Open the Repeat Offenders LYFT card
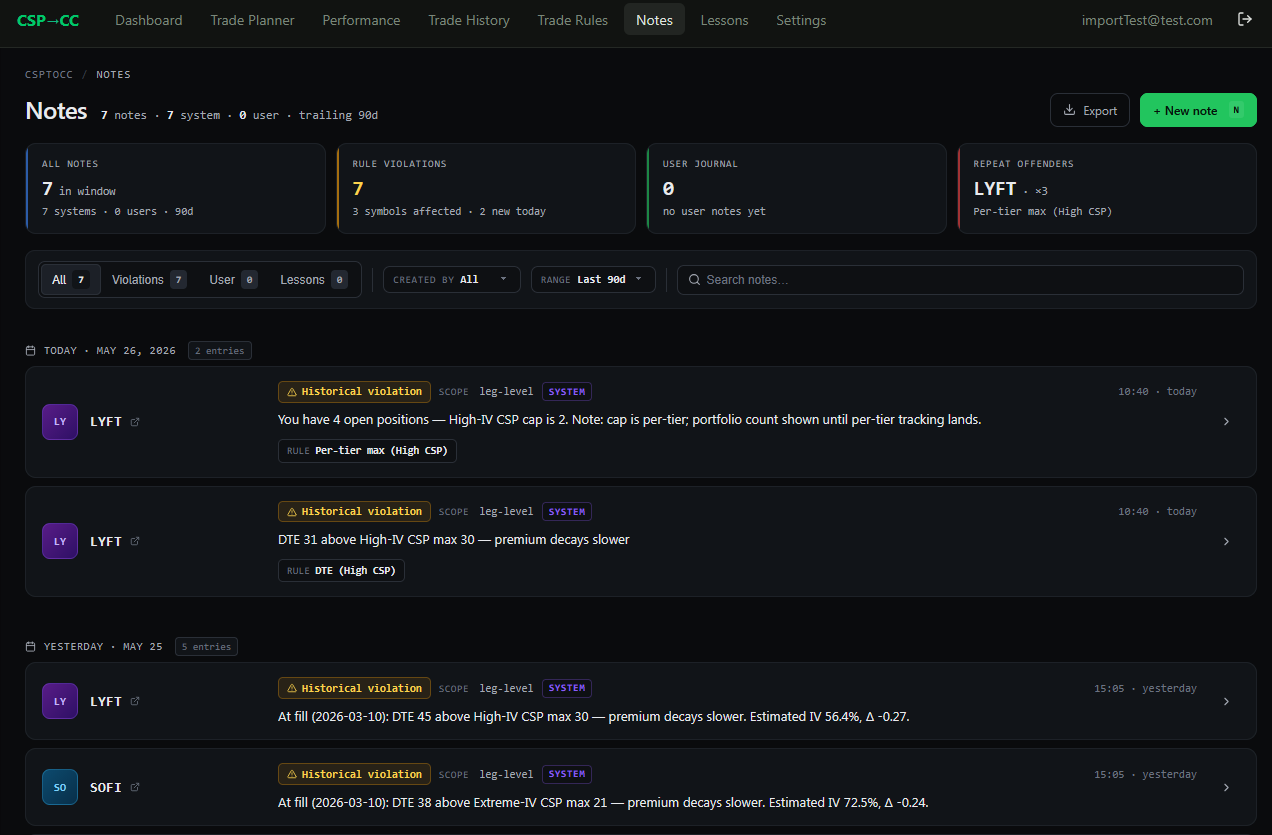This screenshot has width=1272, height=835. pyautogui.click(x=1107, y=188)
